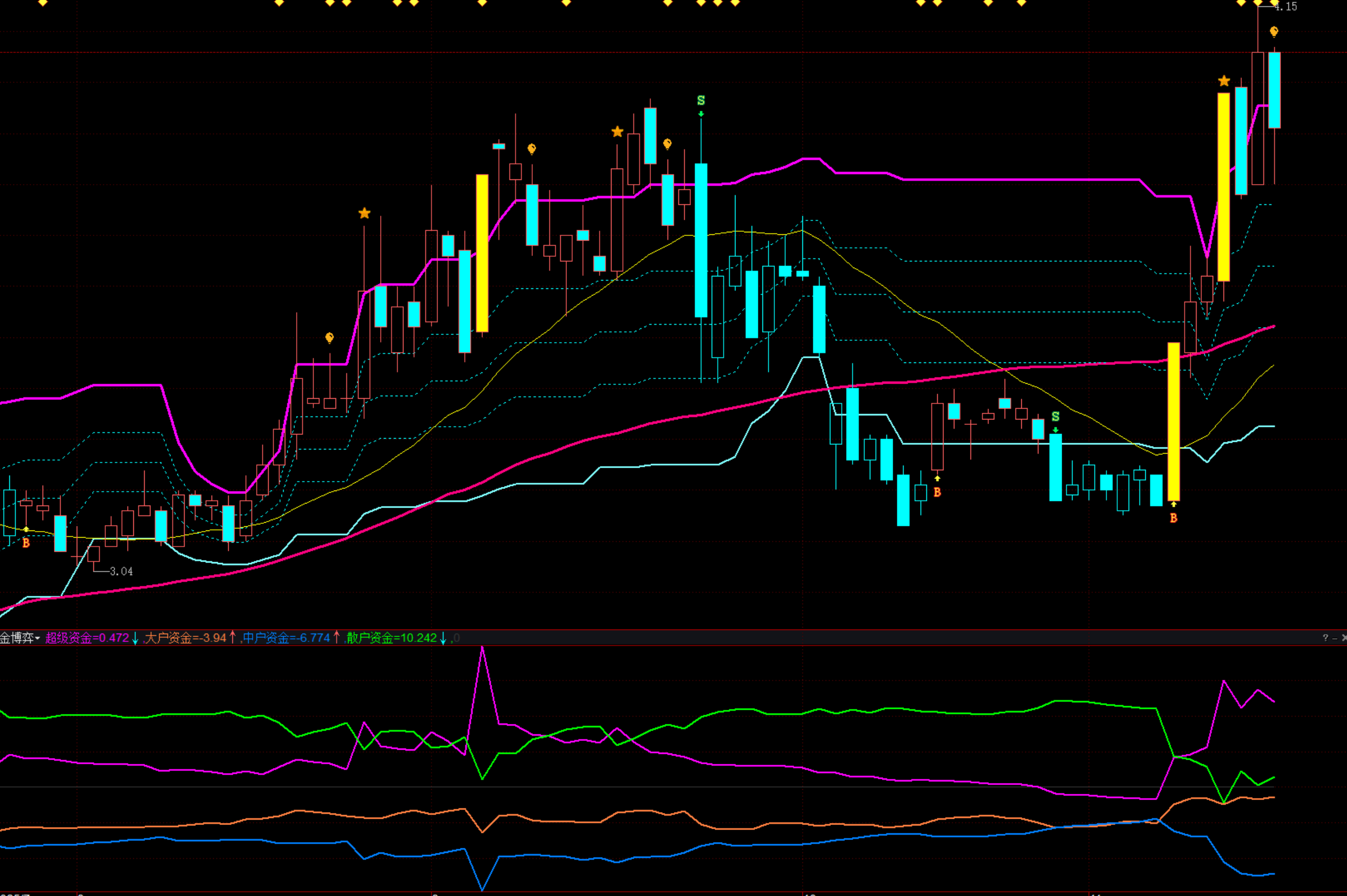Click the magenta spike peak in the indicator panel
The image size is (1347, 896).
(482, 648)
